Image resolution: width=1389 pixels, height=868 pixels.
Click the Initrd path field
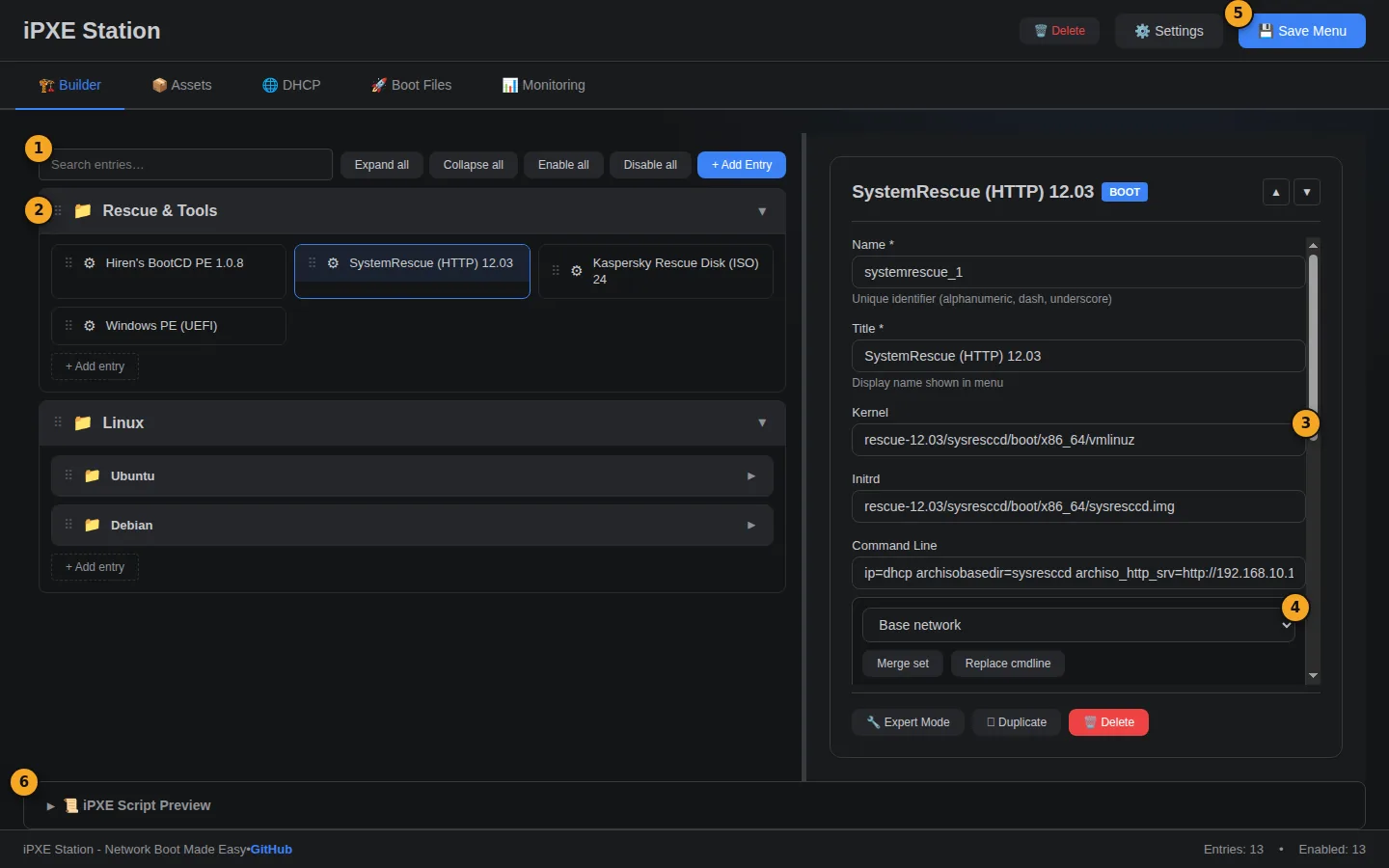[x=1078, y=506]
